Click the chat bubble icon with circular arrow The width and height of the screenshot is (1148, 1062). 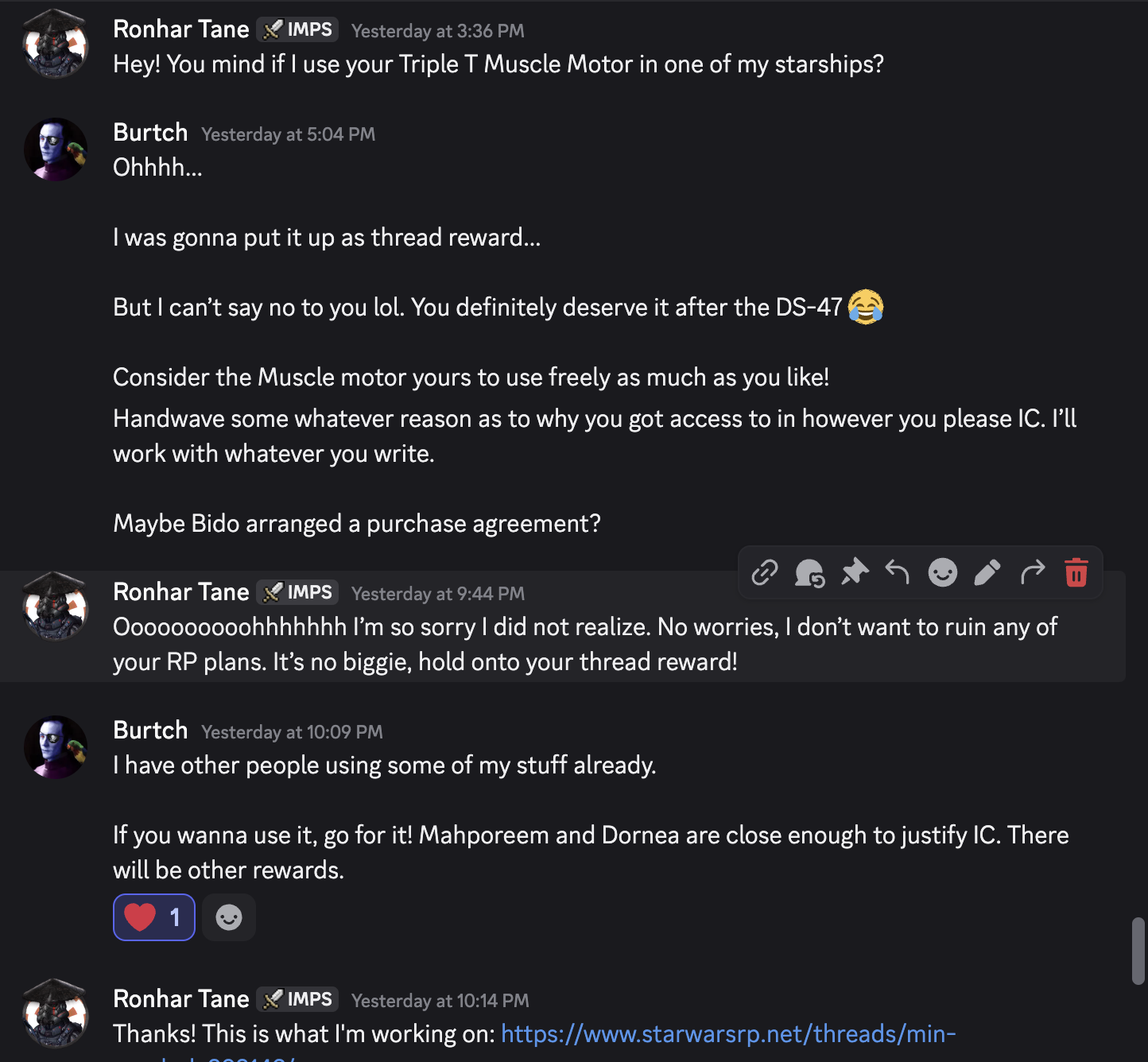tap(809, 572)
